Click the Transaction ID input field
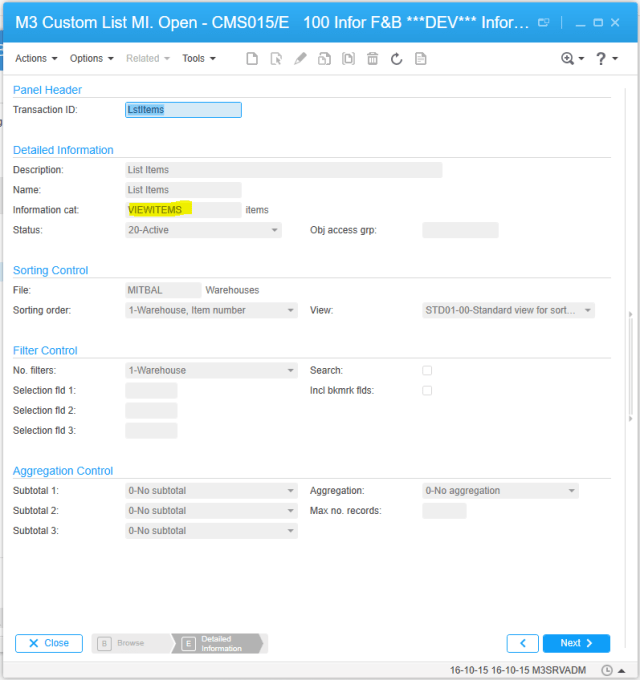The width and height of the screenshot is (640, 680). (x=183, y=110)
